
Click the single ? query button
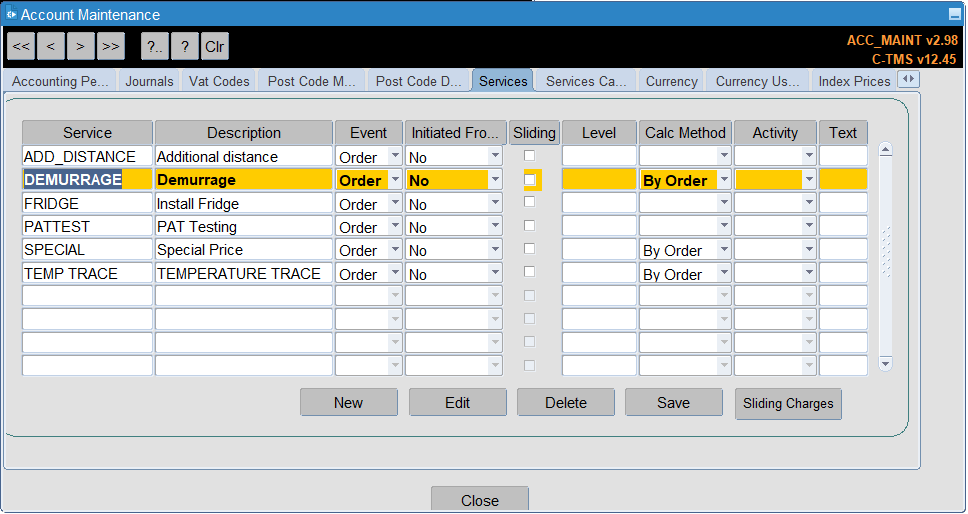coord(185,46)
